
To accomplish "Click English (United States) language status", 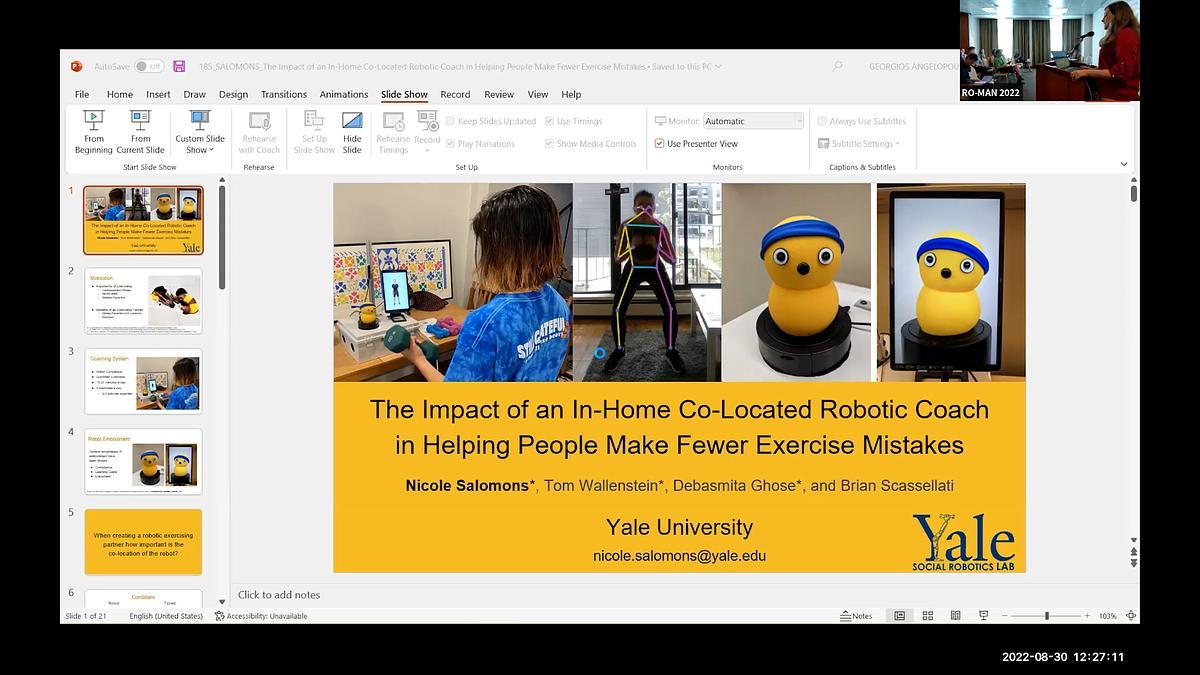I will click(166, 616).
